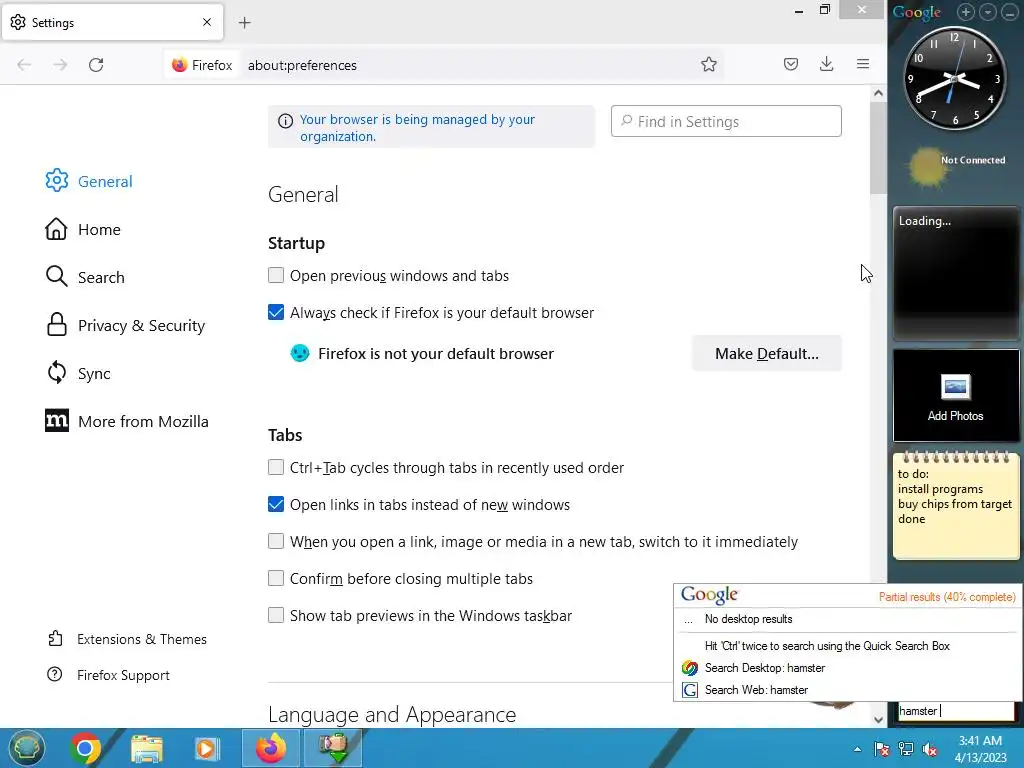The height and width of the screenshot is (768, 1024).
Task: Open the Windows Start orb
Action: (25, 748)
